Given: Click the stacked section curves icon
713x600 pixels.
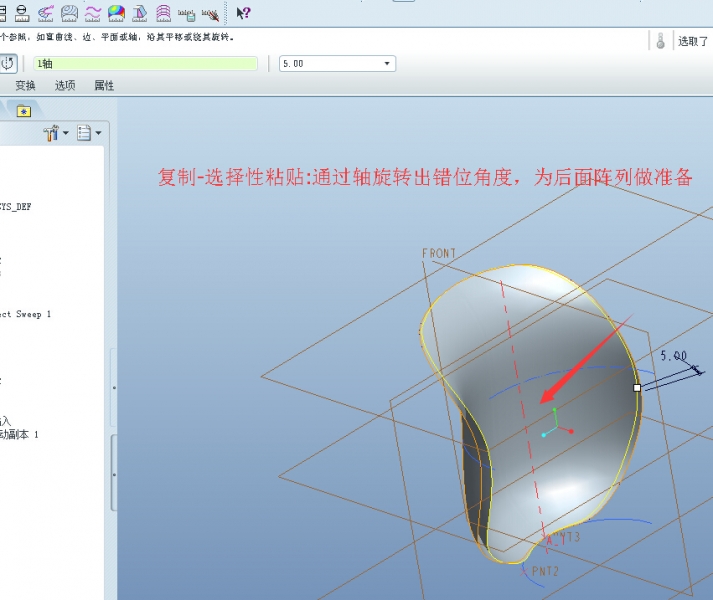Looking at the screenshot, I should tap(162, 13).
